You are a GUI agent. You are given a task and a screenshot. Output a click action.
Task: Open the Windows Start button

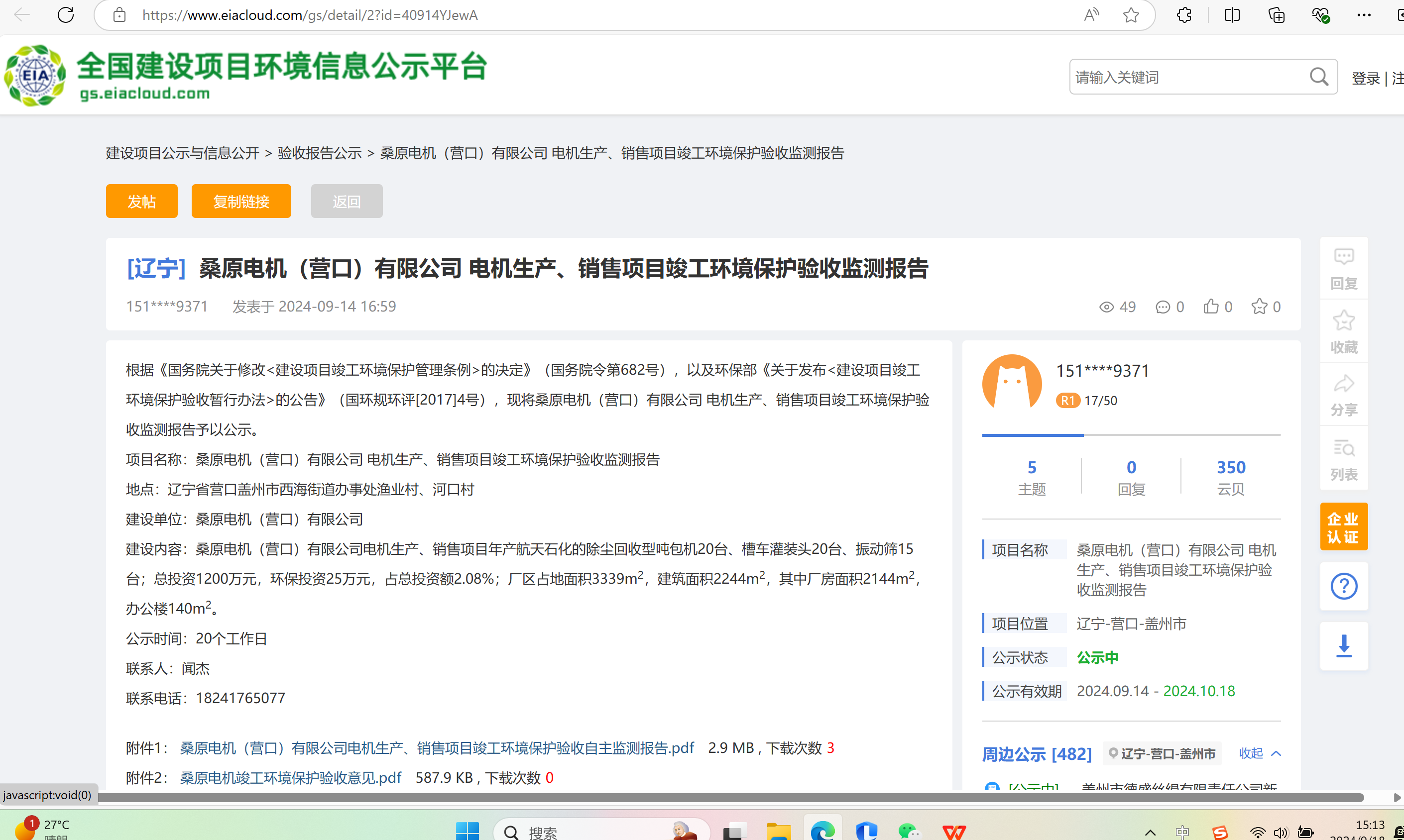click(x=467, y=831)
